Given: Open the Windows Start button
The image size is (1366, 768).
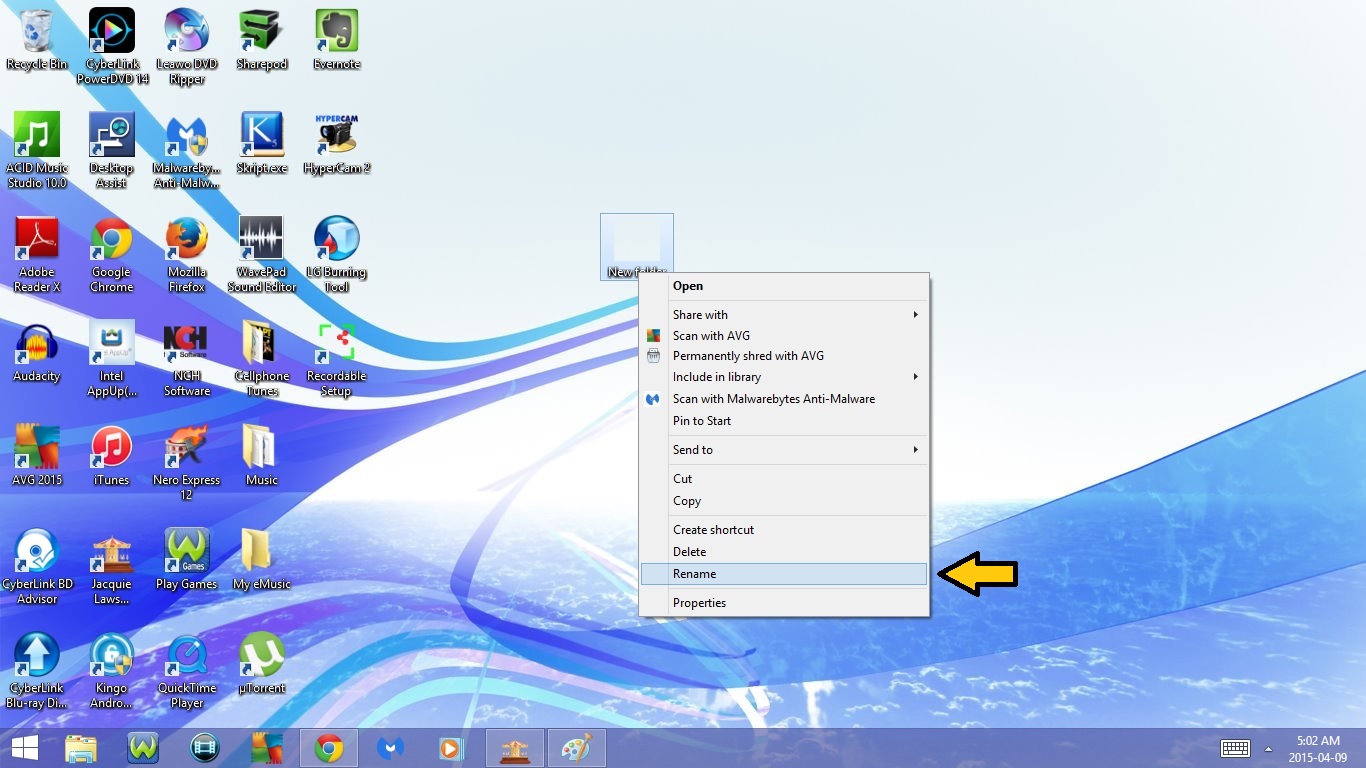Looking at the screenshot, I should 24,748.
